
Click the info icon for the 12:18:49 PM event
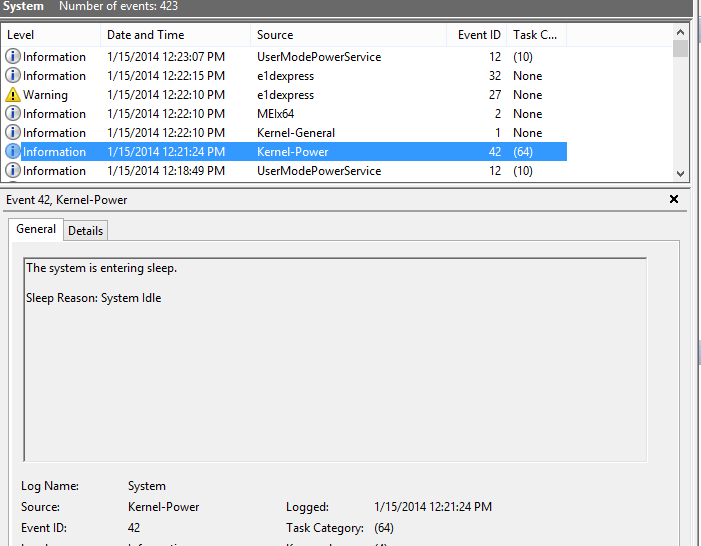(13, 171)
